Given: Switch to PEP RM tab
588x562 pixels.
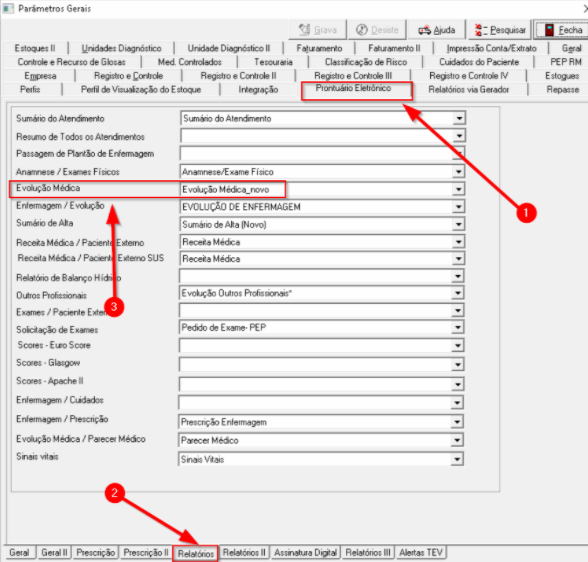Looking at the screenshot, I should click(566, 62).
